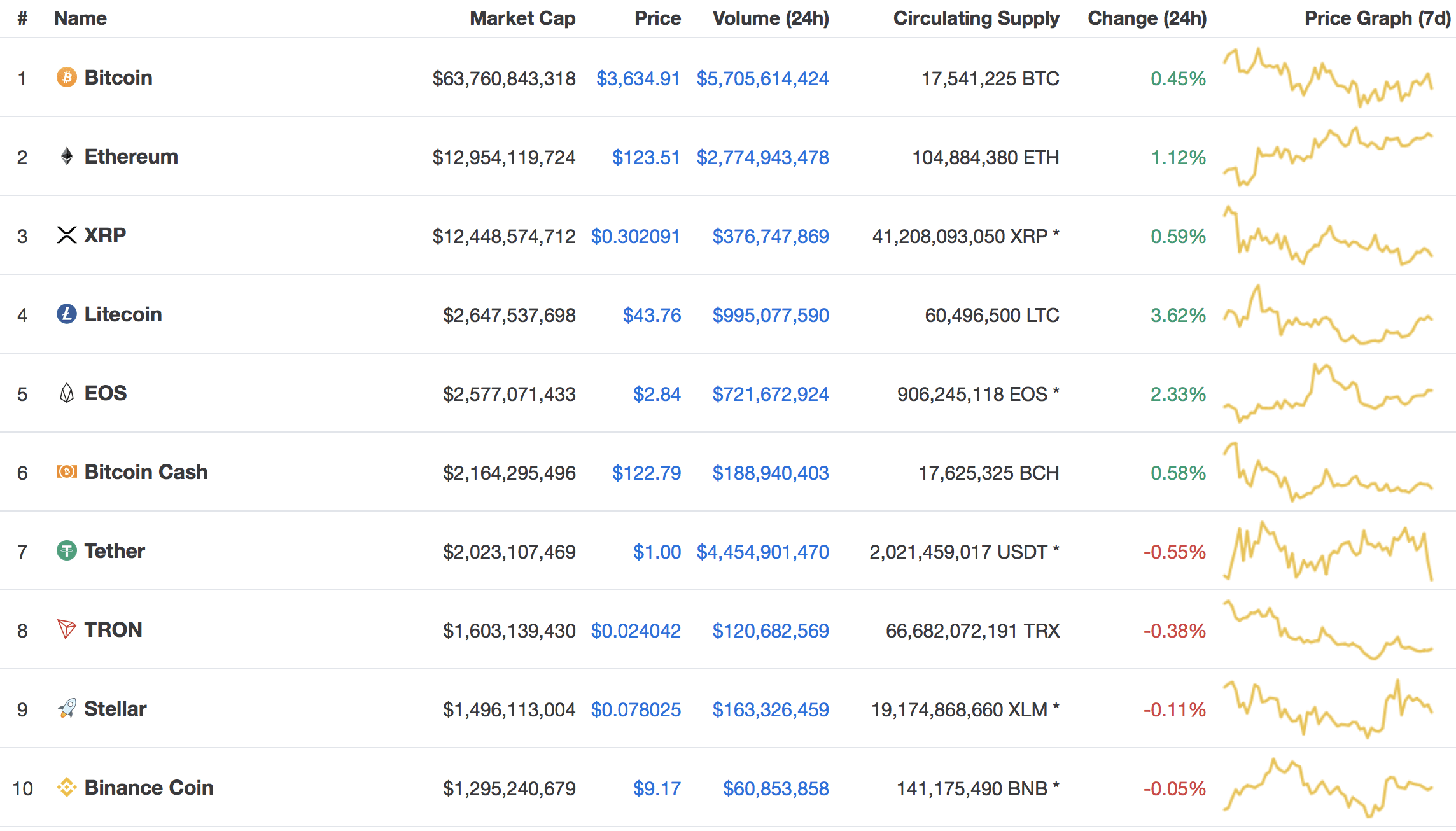Click Stellar's 24h volume $163,326,459

pos(771,709)
